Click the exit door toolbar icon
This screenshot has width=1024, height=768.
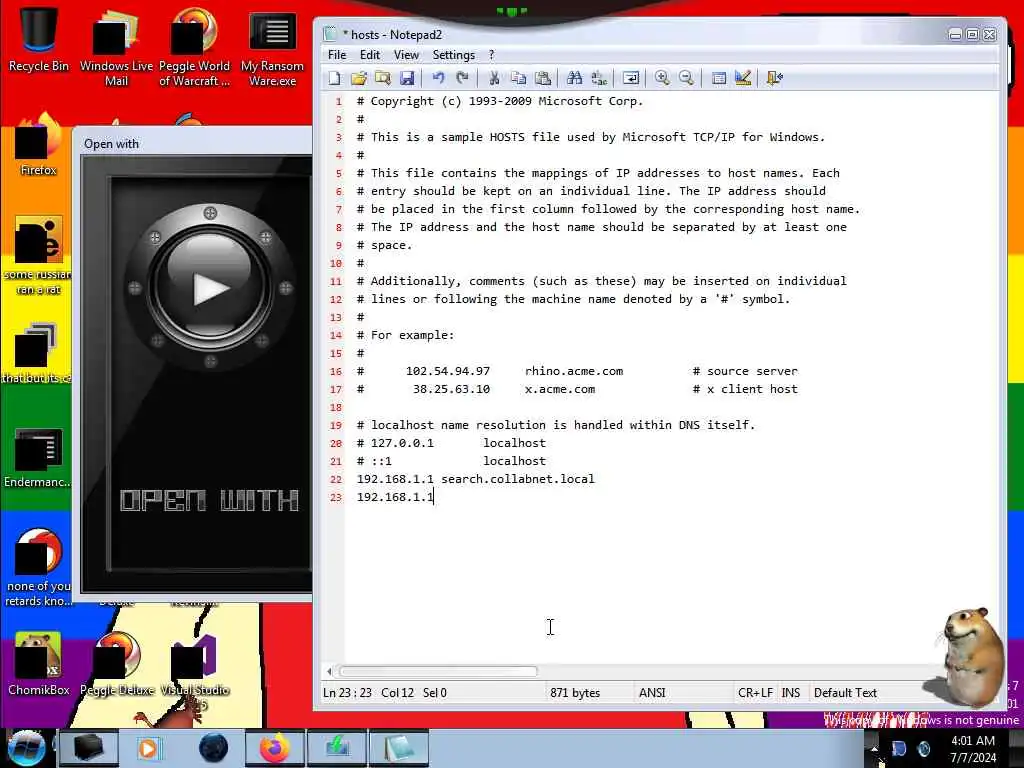775,78
